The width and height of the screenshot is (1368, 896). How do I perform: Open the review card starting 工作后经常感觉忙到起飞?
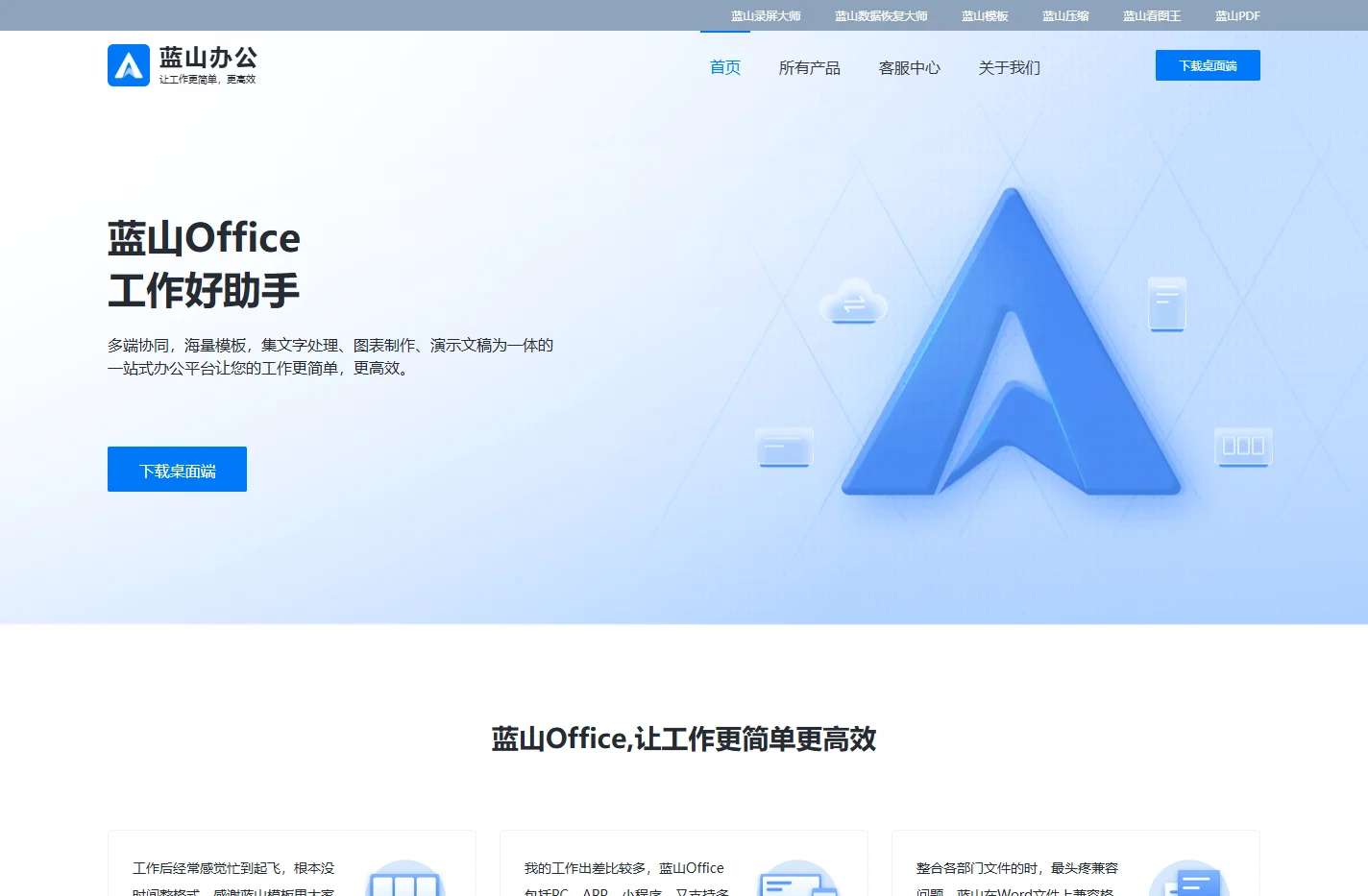(x=292, y=863)
